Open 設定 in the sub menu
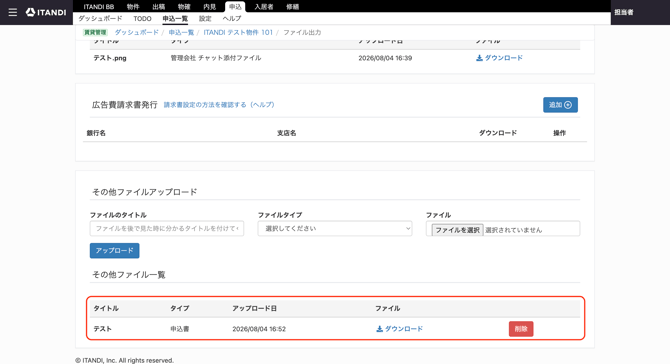This screenshot has width=670, height=364. tap(205, 18)
